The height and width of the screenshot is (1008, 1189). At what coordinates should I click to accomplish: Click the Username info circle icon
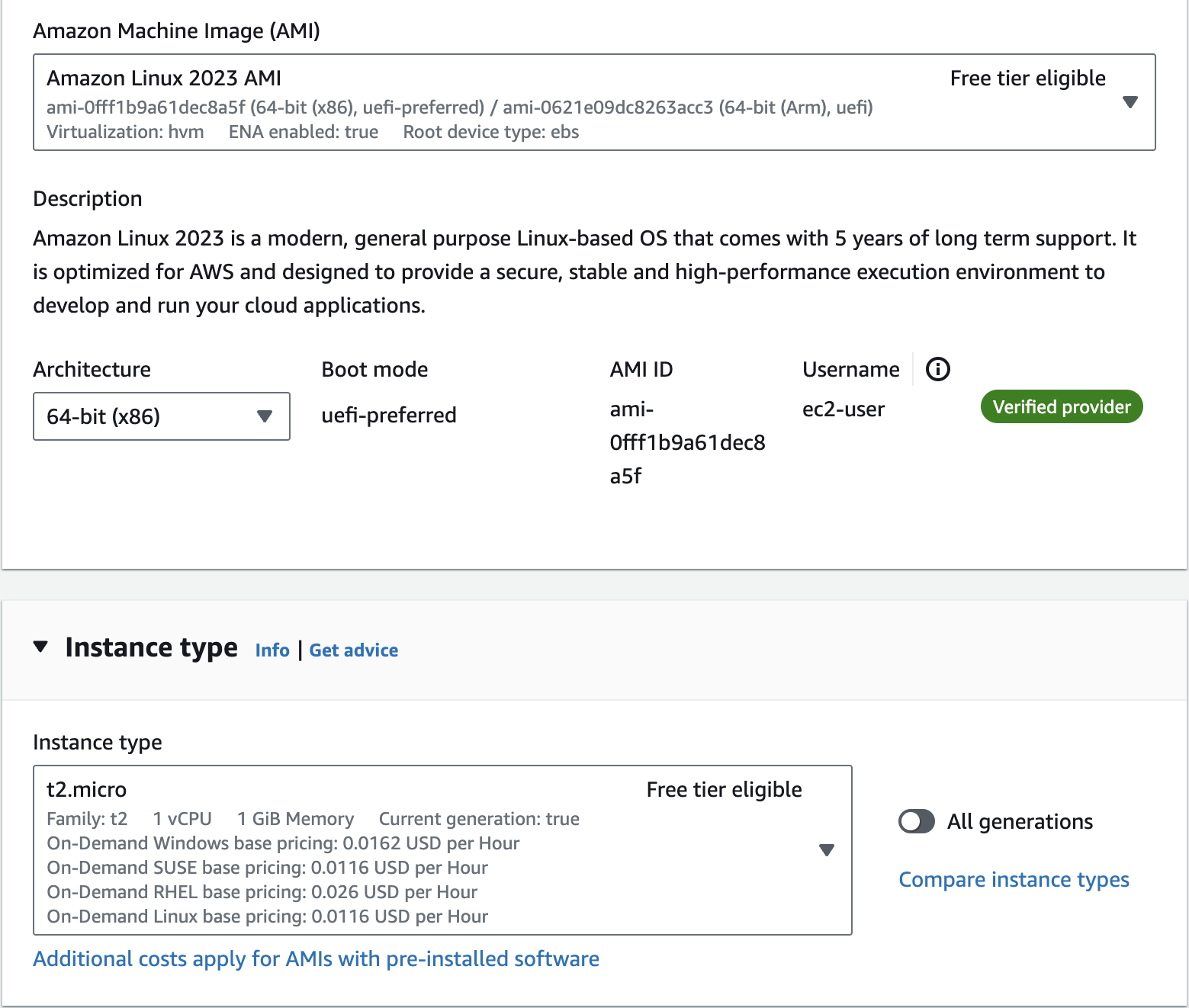(x=937, y=369)
